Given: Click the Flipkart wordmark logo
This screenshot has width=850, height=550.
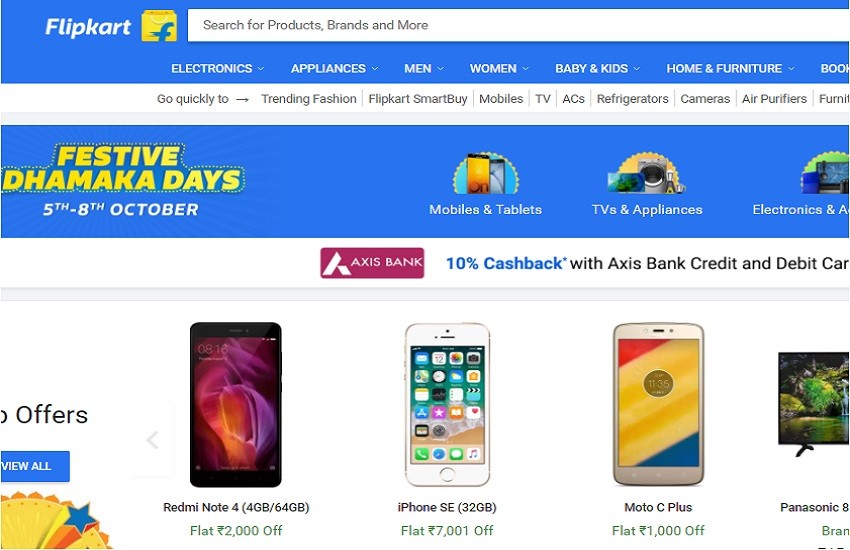Looking at the screenshot, I should [x=88, y=27].
